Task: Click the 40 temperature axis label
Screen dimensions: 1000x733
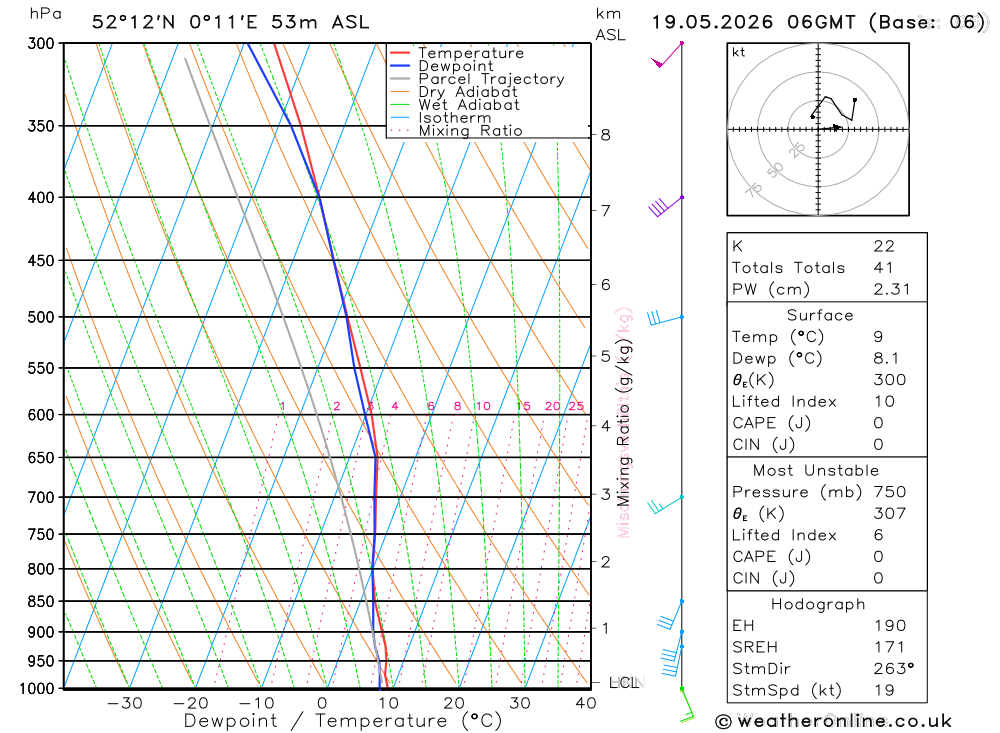Action: 585,704
